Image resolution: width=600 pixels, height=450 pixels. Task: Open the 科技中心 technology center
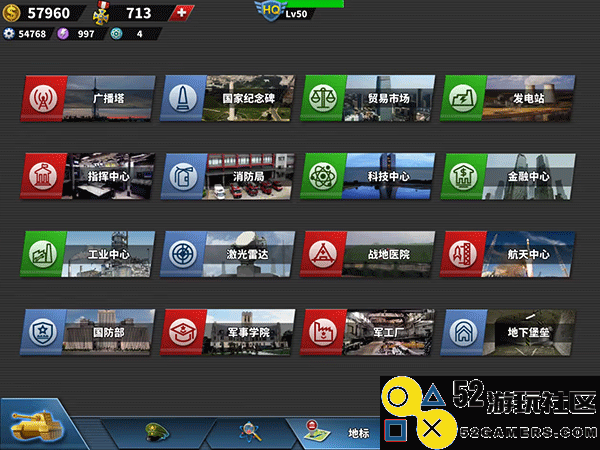click(x=368, y=175)
